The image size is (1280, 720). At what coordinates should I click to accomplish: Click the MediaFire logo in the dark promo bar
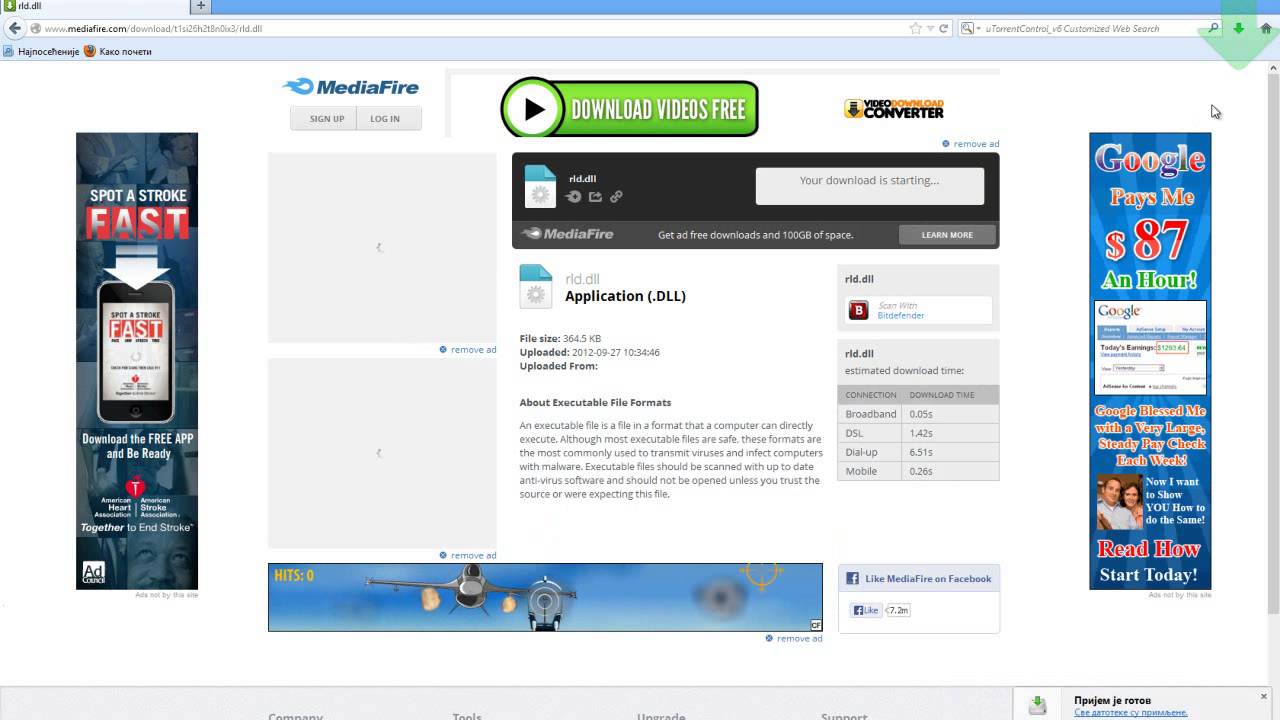(567, 234)
